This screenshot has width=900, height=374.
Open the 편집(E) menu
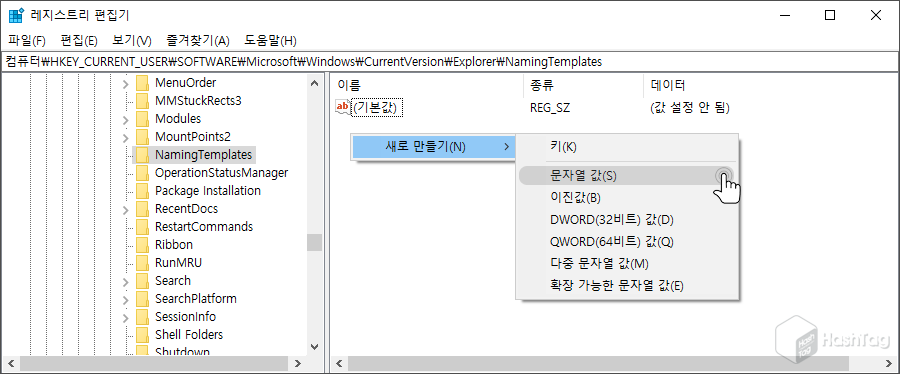79,41
